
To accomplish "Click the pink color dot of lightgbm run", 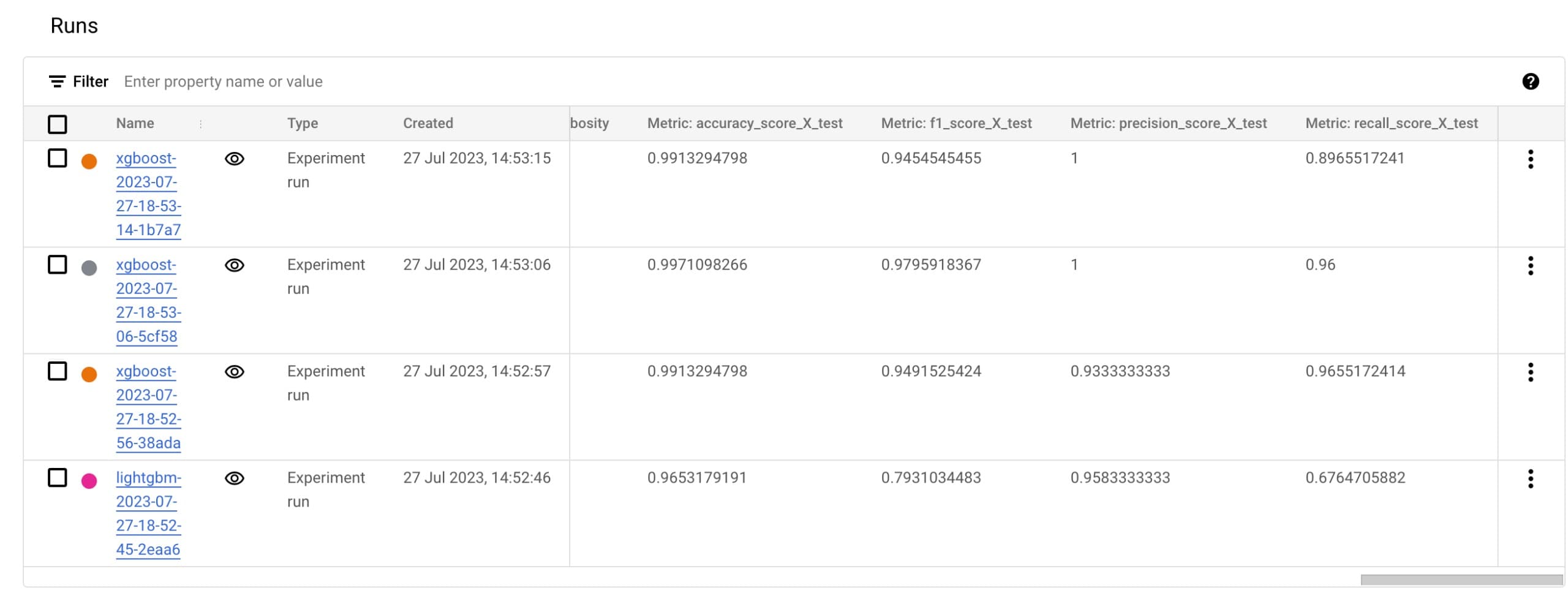I will 89,481.
